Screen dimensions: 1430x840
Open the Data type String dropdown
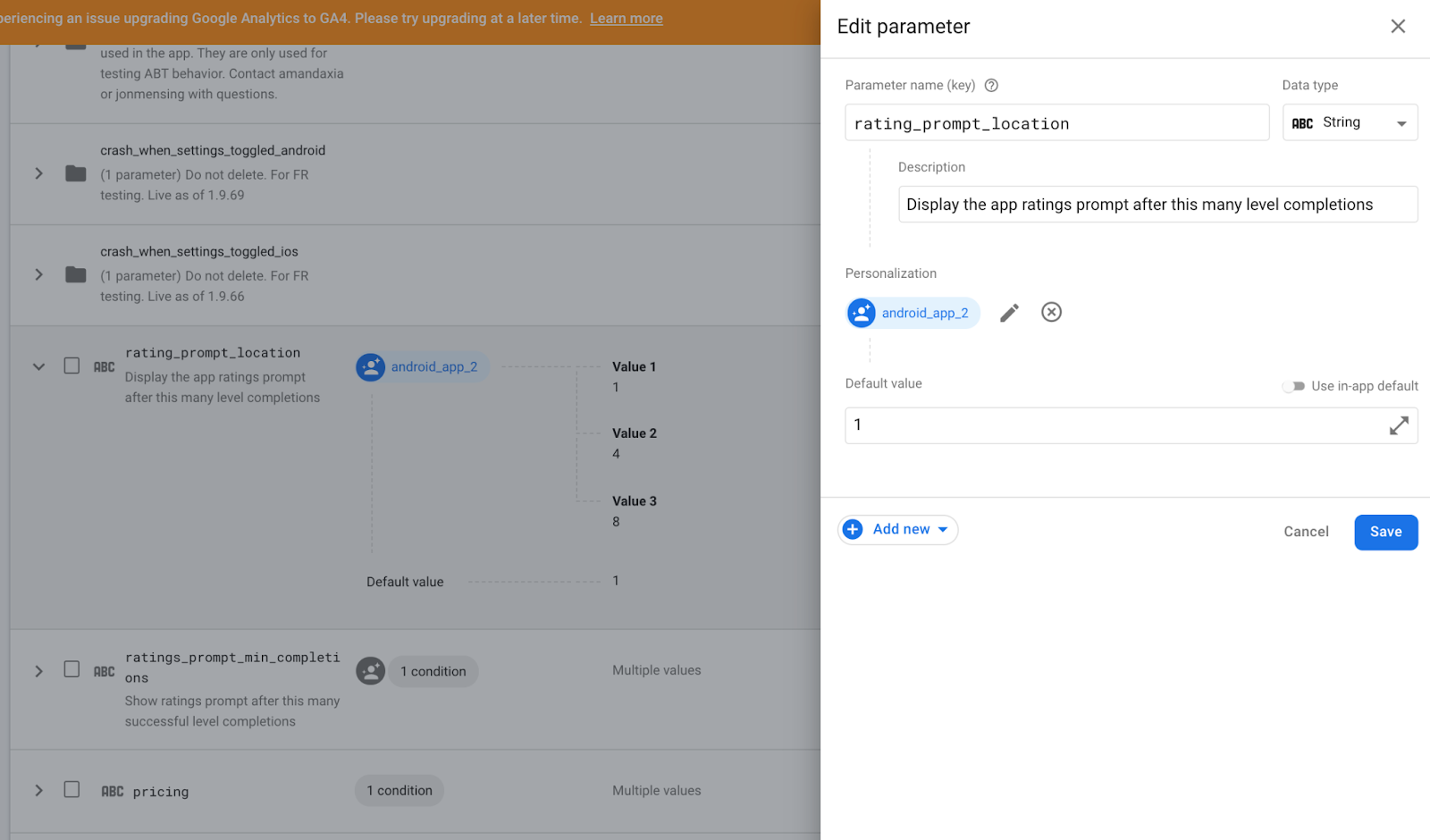(x=1350, y=122)
